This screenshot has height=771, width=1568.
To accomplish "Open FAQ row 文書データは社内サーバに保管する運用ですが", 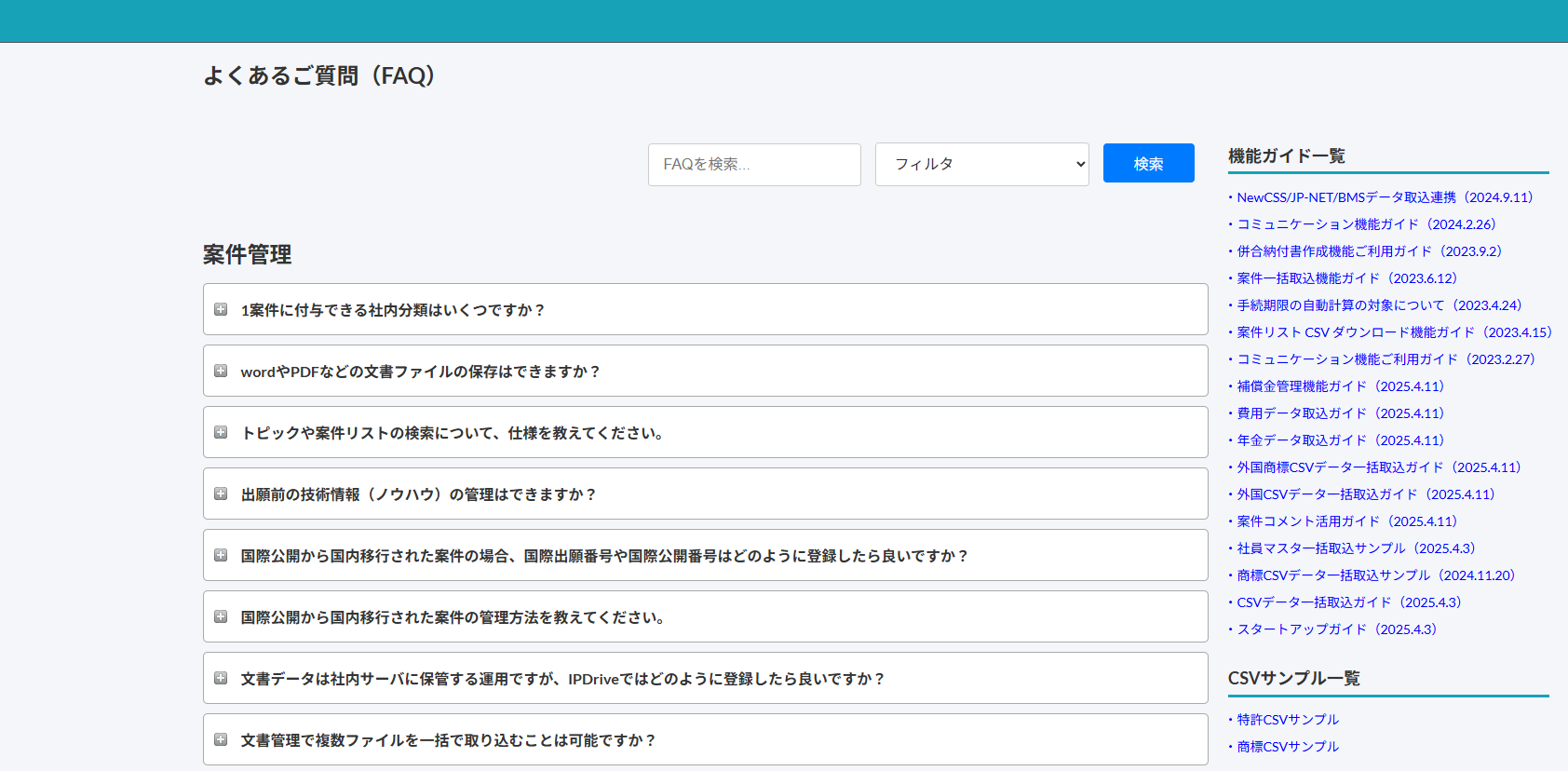I will 705,678.
